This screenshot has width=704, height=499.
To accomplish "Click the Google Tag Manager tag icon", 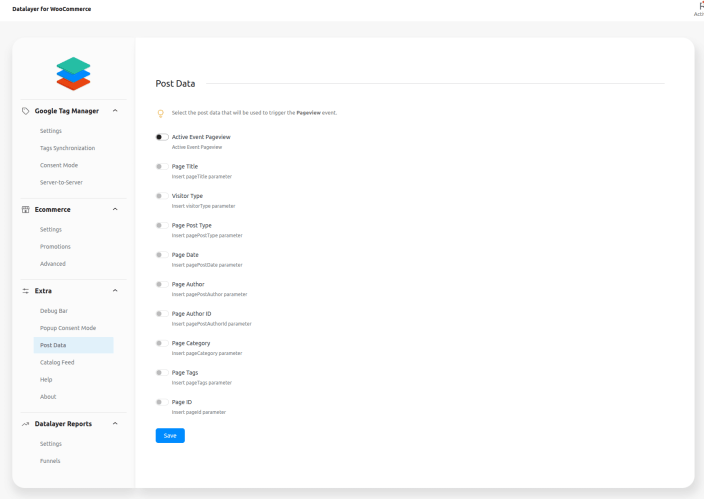I will [x=25, y=110].
